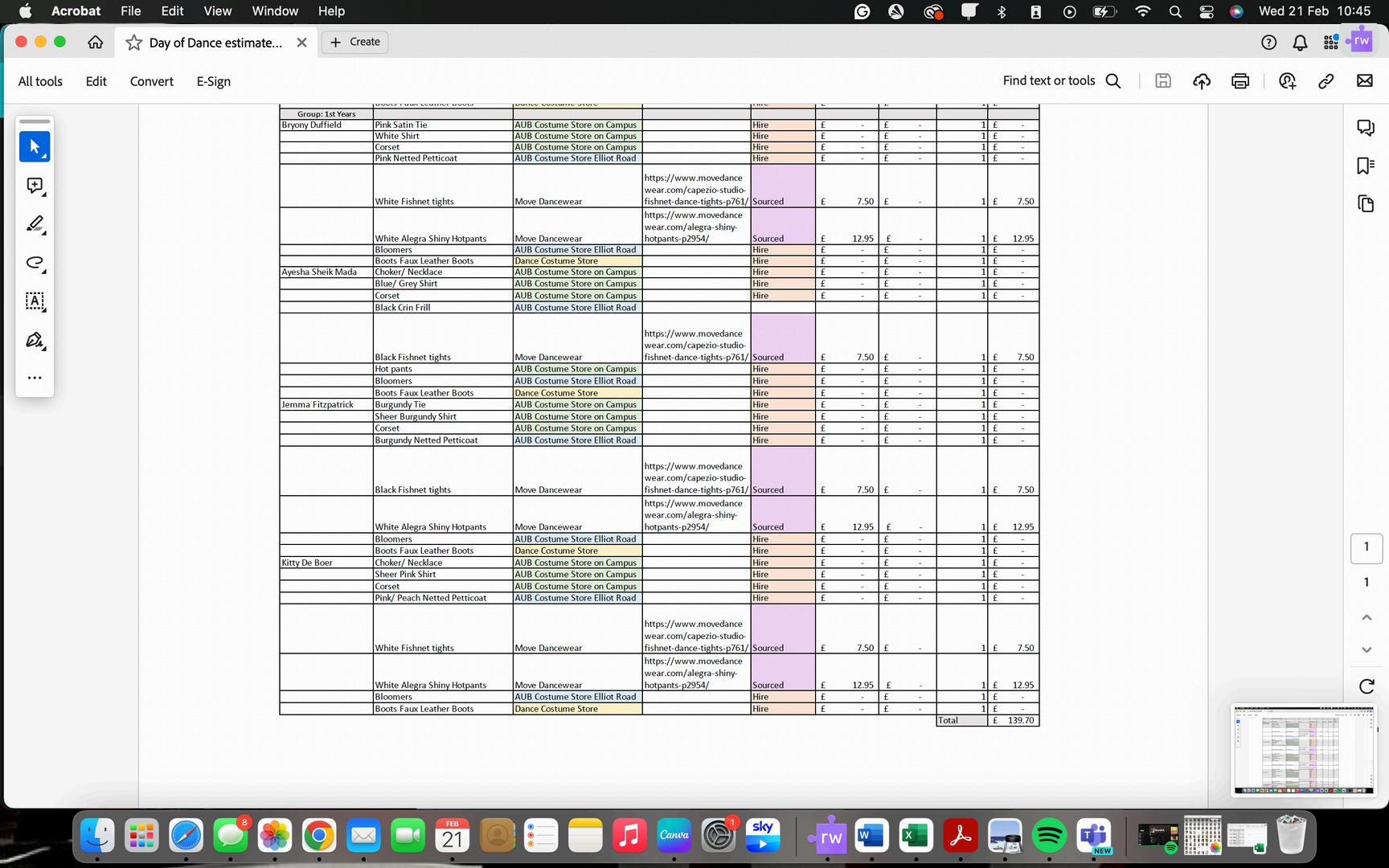The width and height of the screenshot is (1389, 868).
Task: Go to Acrobat Home
Action: 96,43
